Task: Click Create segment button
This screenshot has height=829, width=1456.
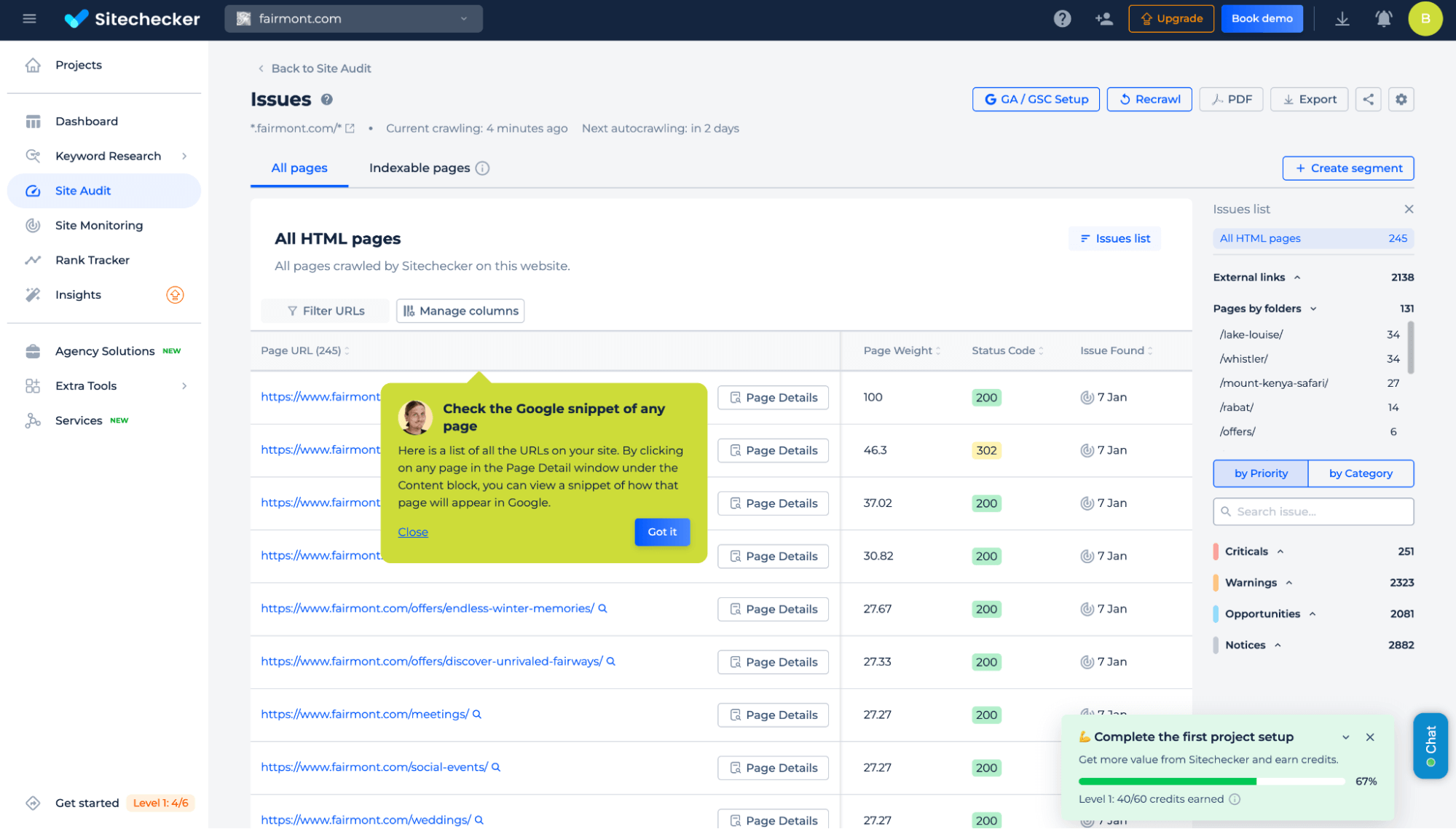Action: tap(1347, 168)
